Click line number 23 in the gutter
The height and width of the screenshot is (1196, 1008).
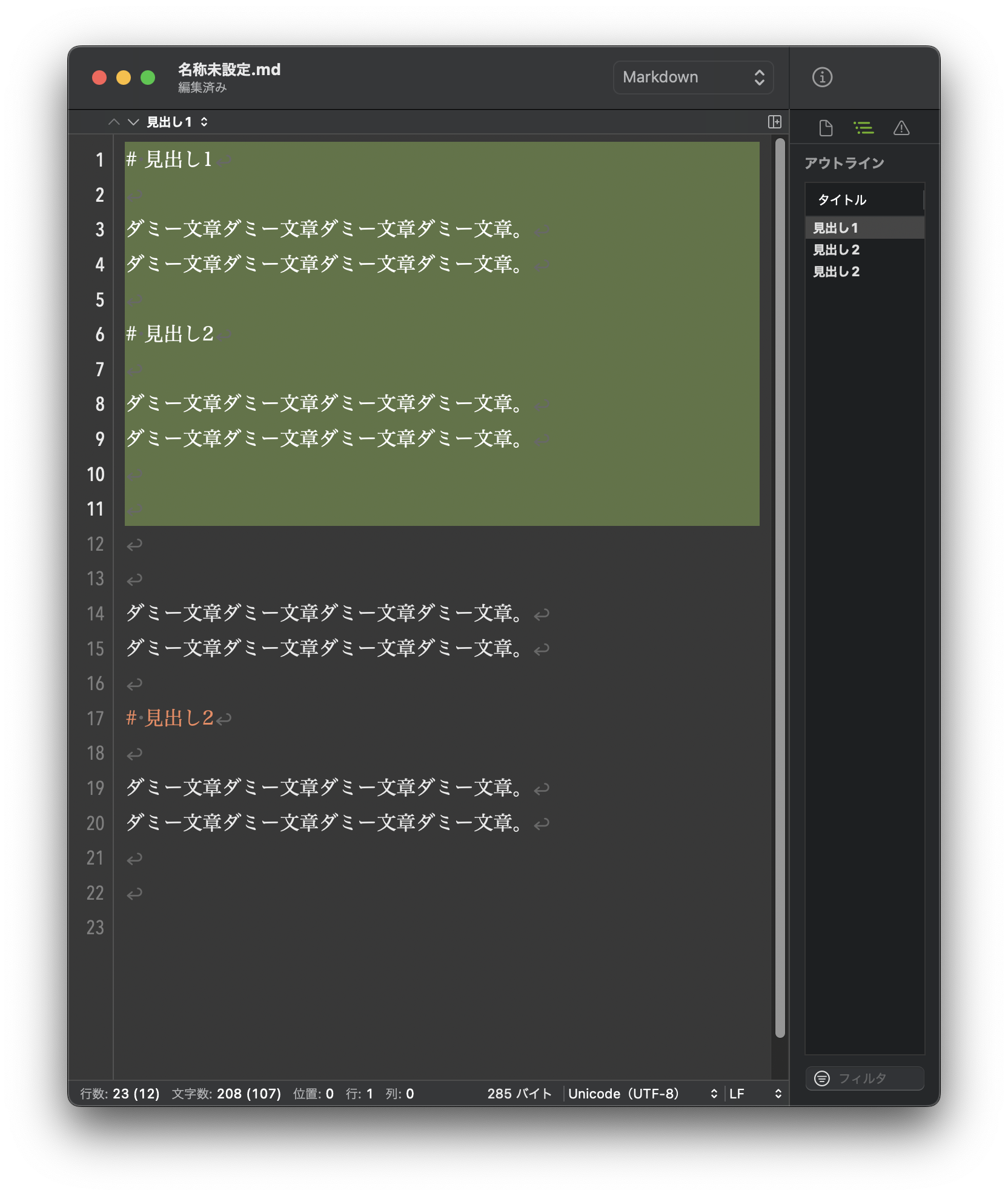(95, 928)
